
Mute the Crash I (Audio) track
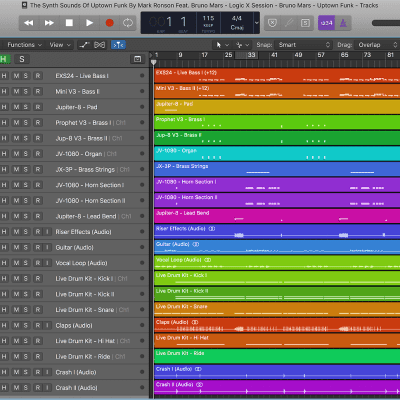16,372
